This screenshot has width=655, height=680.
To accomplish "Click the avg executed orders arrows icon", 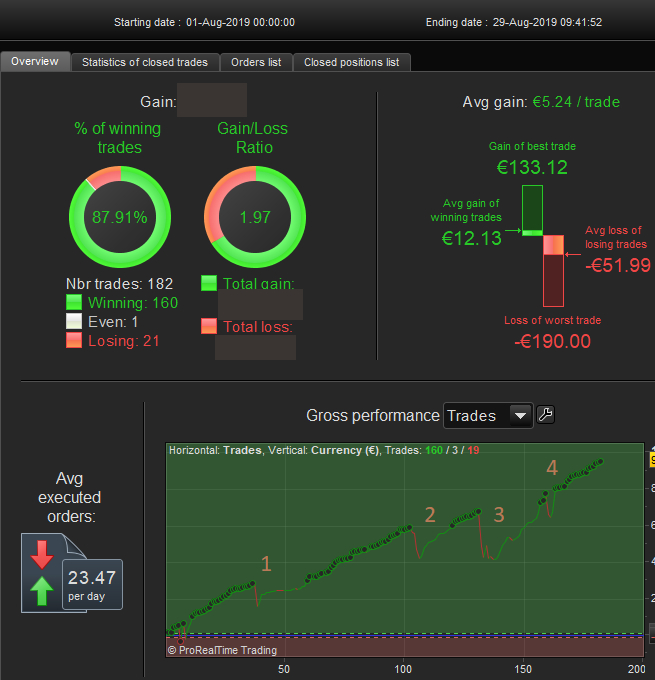I will [x=42, y=573].
